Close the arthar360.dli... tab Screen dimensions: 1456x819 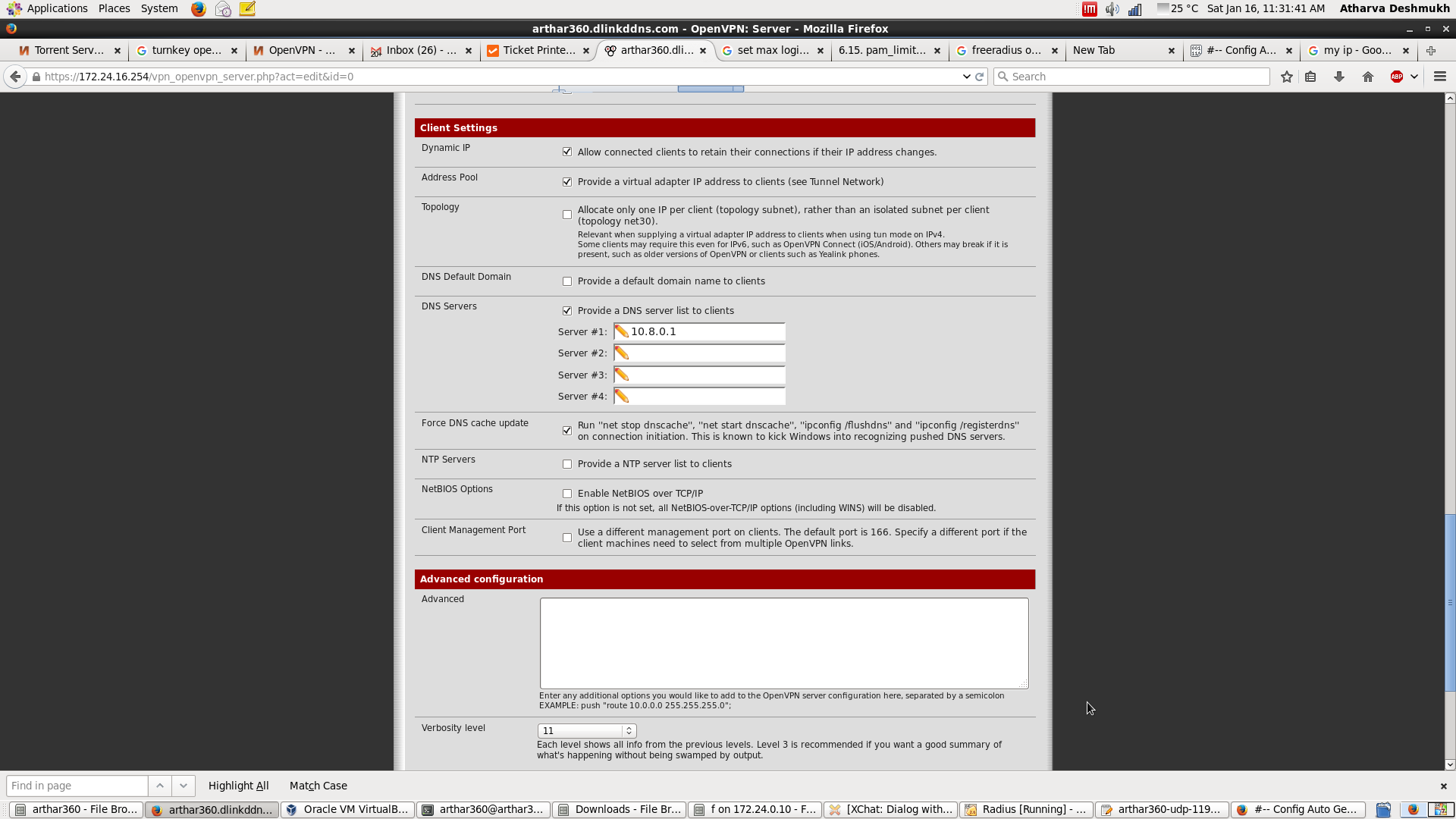pos(703,51)
